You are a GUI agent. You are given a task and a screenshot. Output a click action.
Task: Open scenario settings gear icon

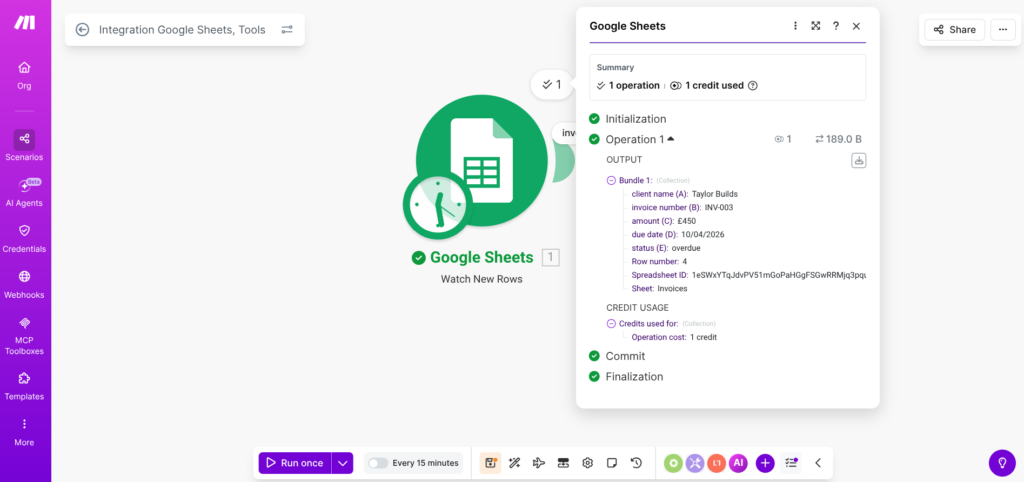[587, 463]
